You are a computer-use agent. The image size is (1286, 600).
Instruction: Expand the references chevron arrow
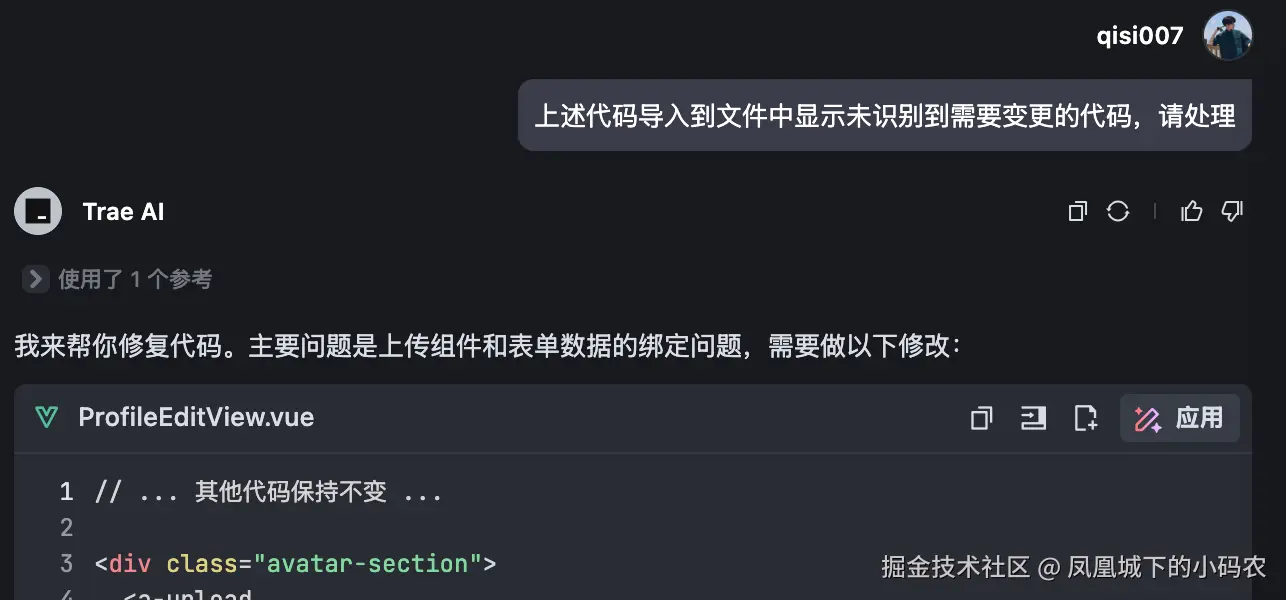(x=35, y=279)
